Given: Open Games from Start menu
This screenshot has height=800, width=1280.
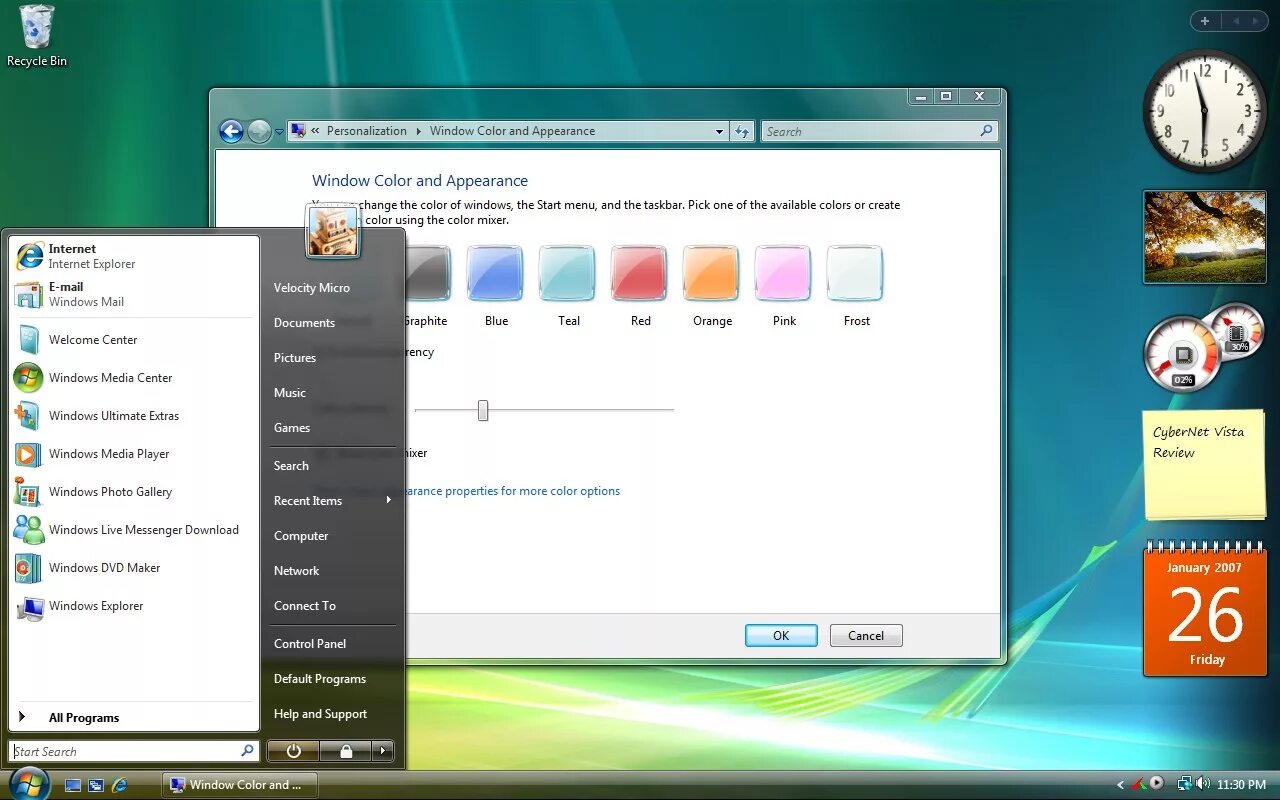Looking at the screenshot, I should [333, 428].
